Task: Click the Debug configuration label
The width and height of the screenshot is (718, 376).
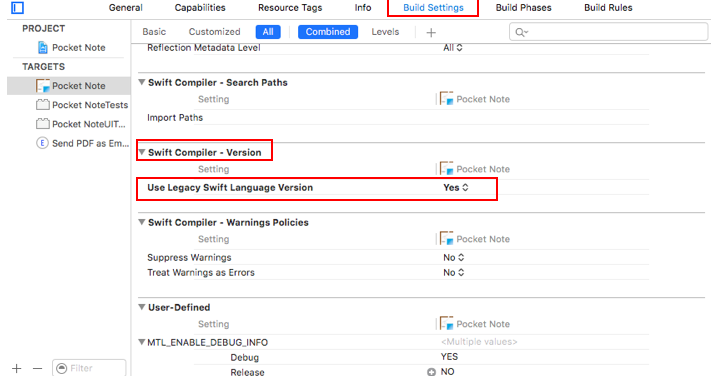Action: click(x=245, y=357)
